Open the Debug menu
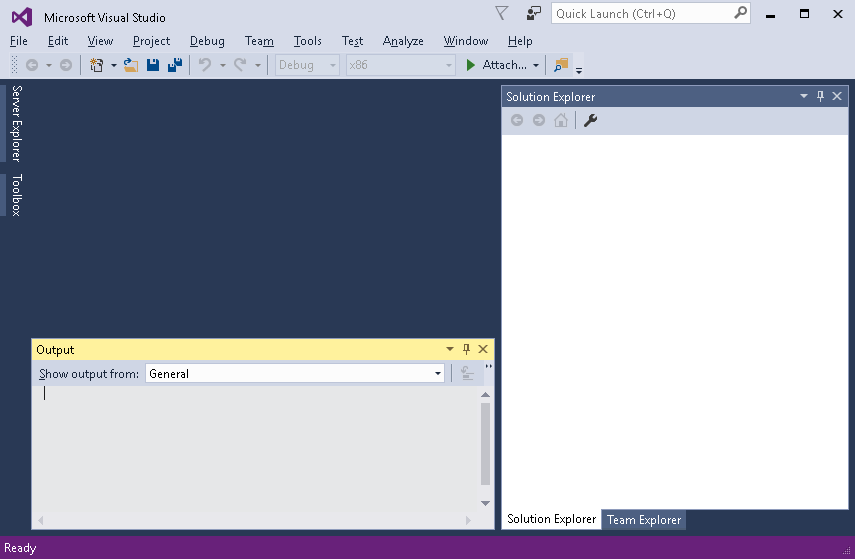The width and height of the screenshot is (855, 559). 207,41
